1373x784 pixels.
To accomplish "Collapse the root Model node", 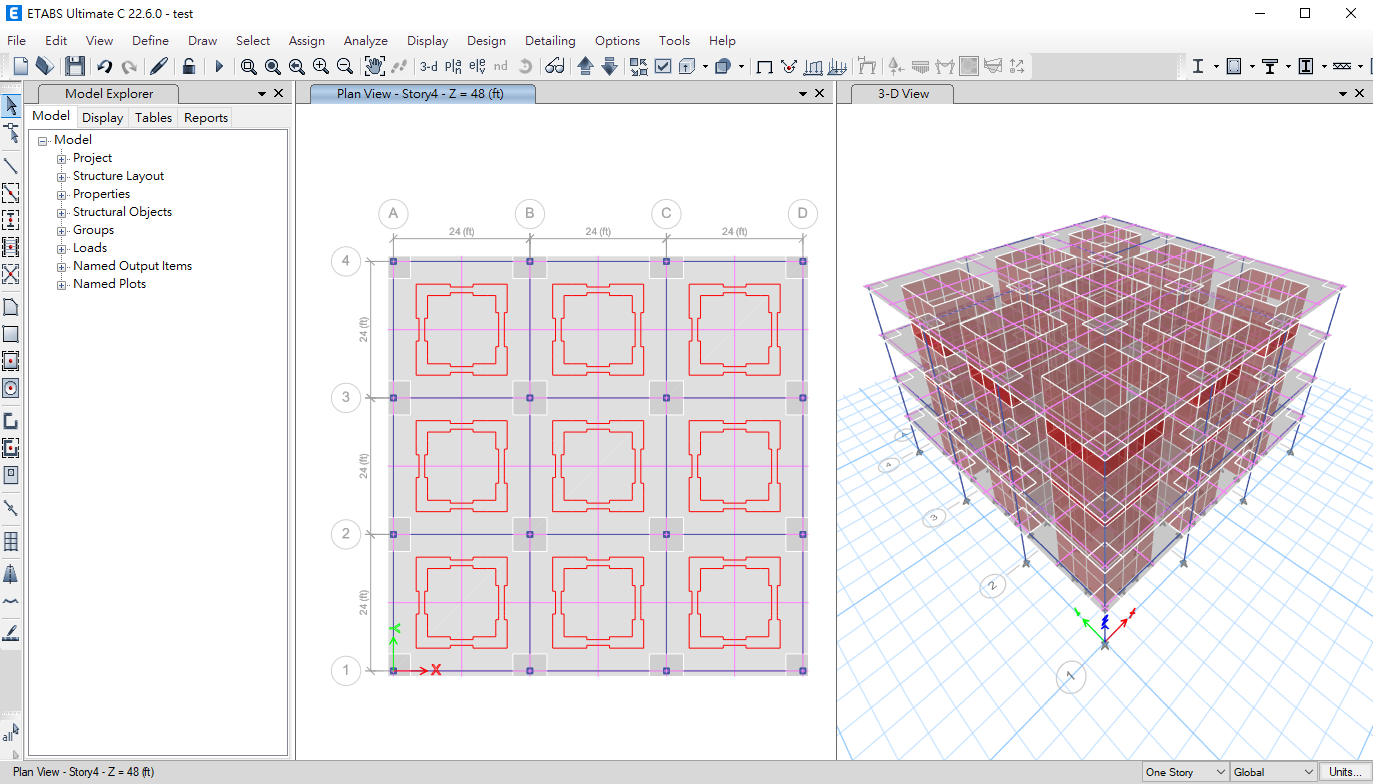I will (43, 141).
